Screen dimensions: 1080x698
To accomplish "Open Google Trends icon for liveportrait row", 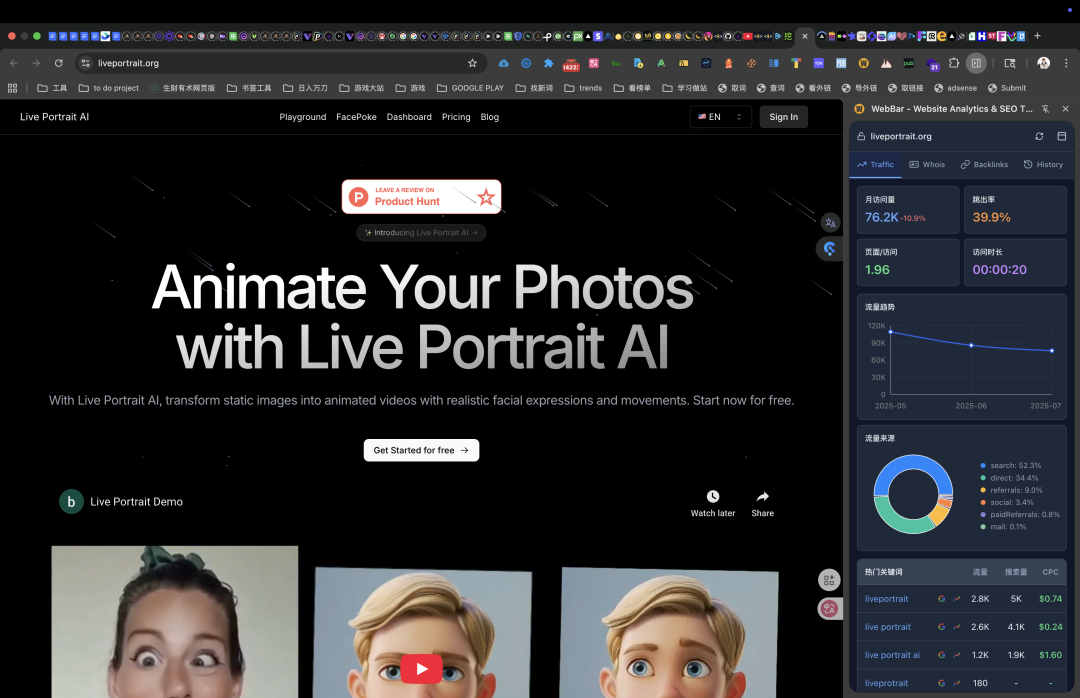I will tap(957, 599).
